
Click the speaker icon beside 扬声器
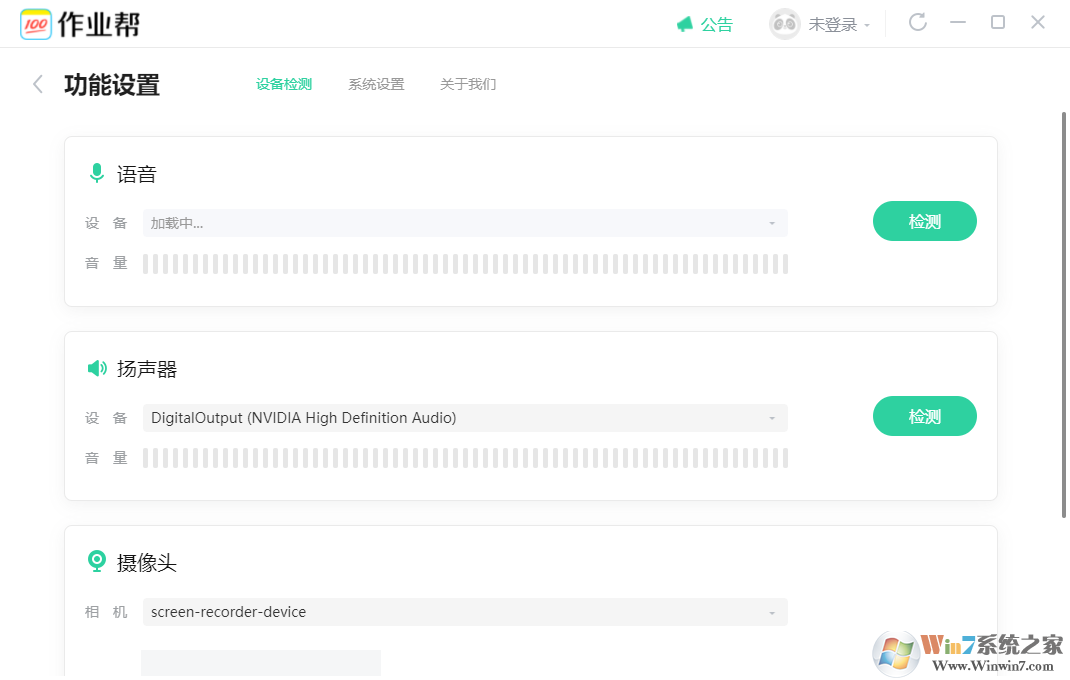[x=97, y=369]
